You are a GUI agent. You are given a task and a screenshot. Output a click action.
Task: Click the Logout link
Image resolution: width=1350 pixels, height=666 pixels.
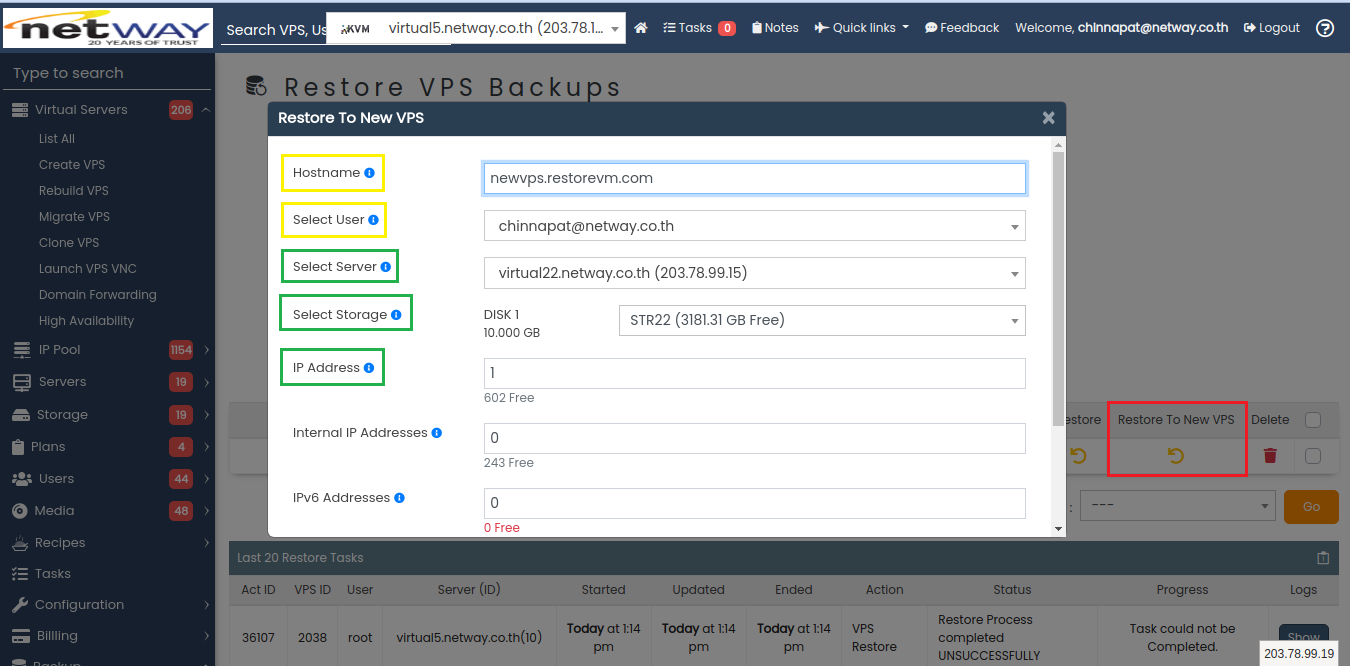tap(1272, 28)
